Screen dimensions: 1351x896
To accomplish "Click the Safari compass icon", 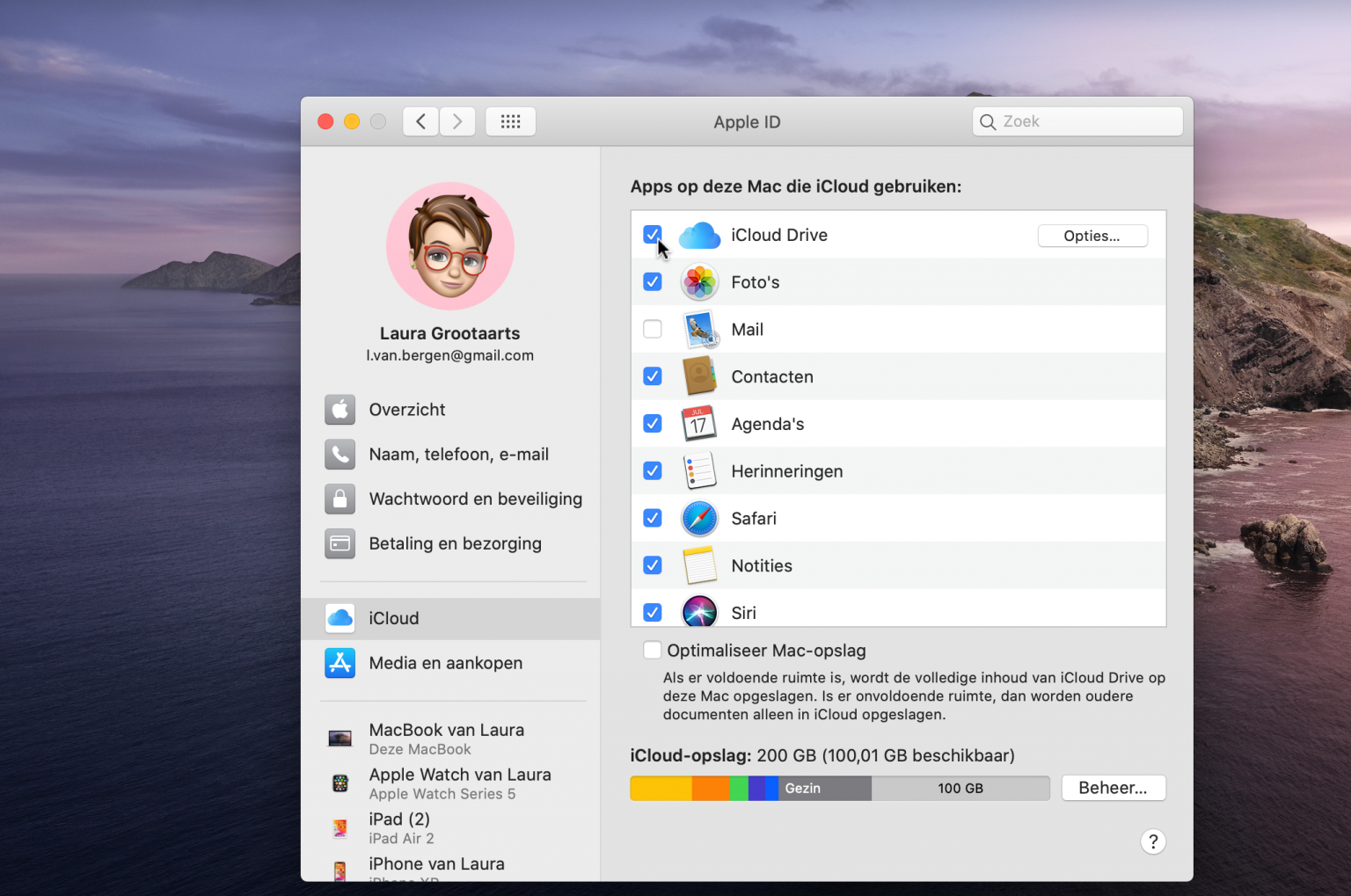I will click(699, 519).
